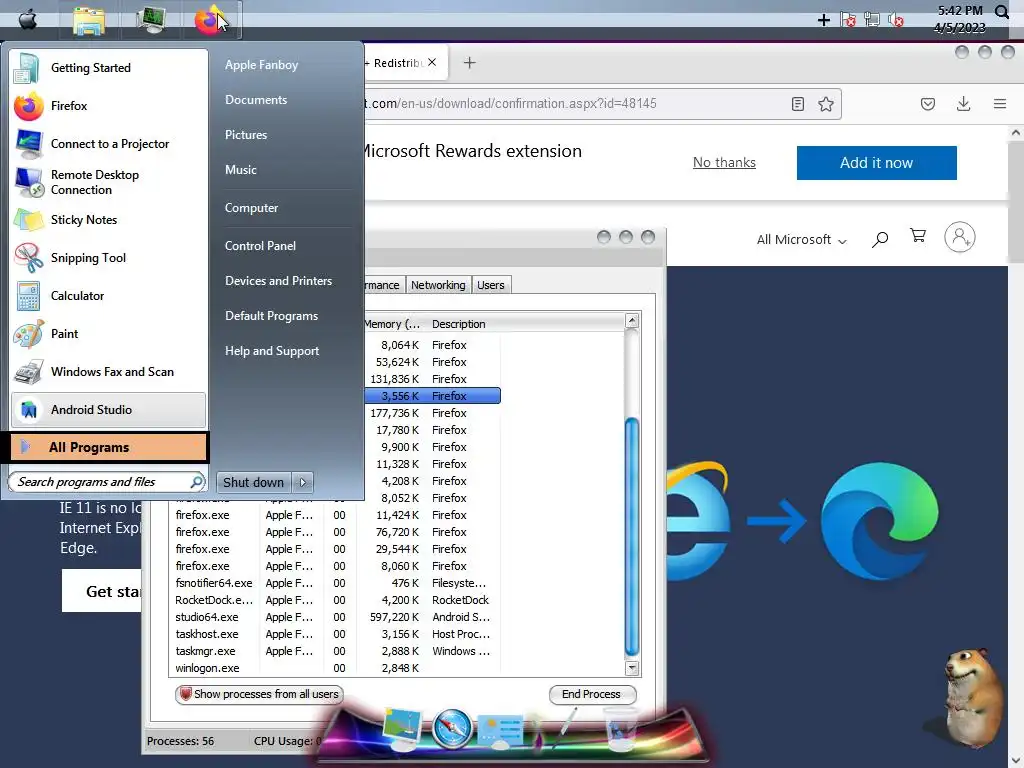Sort by Description column header
The height and width of the screenshot is (768, 1024).
click(458, 324)
